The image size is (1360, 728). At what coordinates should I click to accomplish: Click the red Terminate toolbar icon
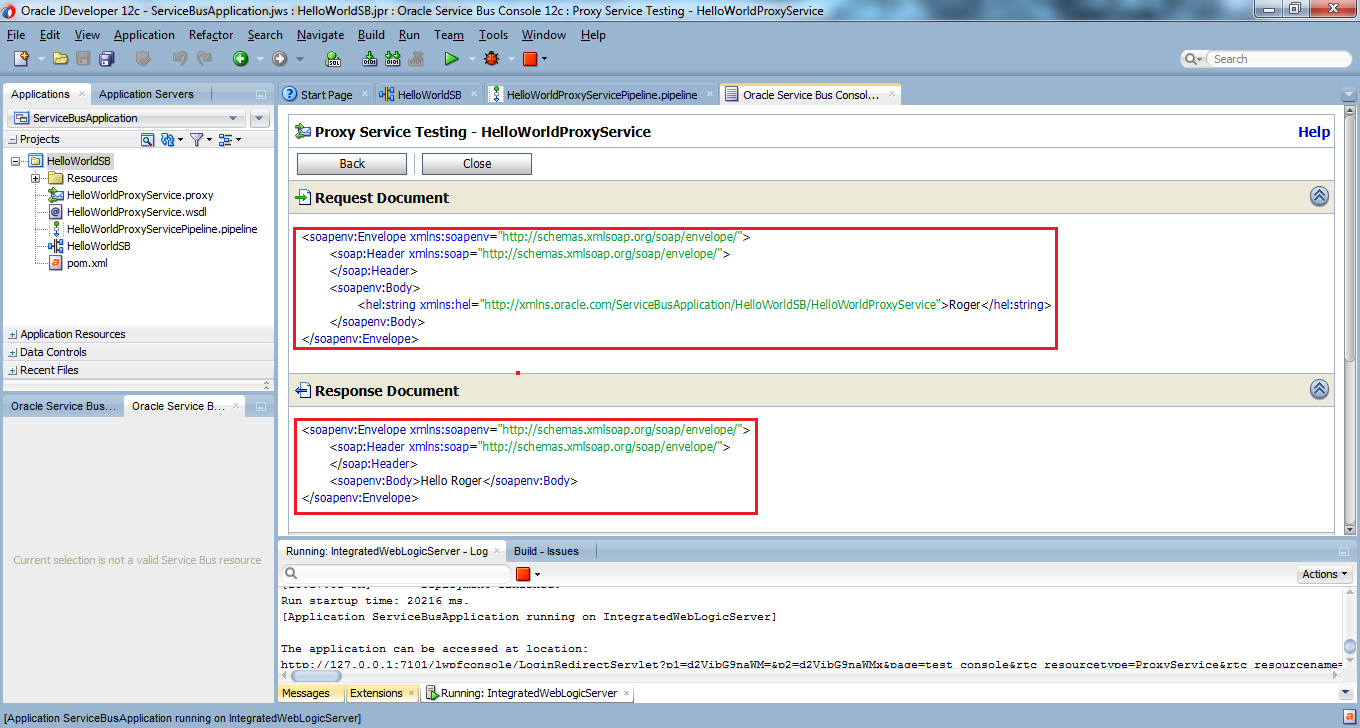(530, 59)
